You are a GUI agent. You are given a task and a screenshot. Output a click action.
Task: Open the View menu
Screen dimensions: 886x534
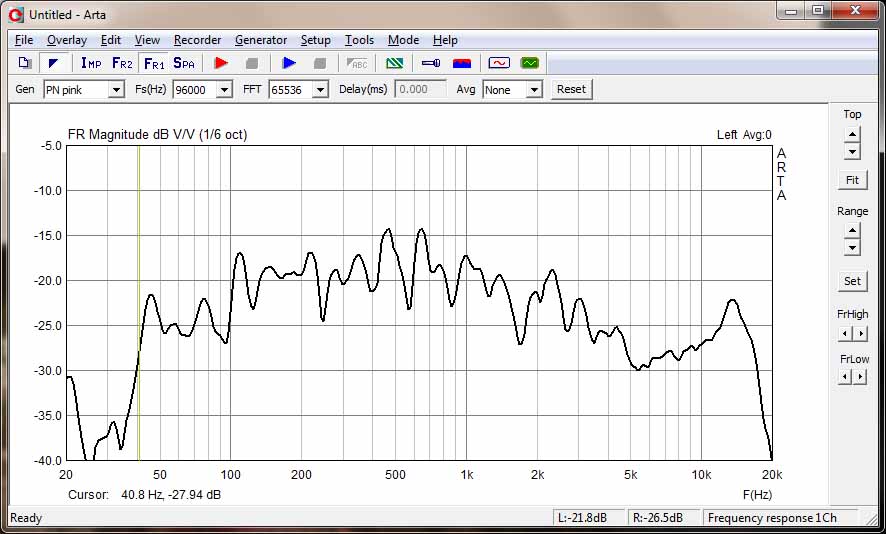pyautogui.click(x=147, y=40)
